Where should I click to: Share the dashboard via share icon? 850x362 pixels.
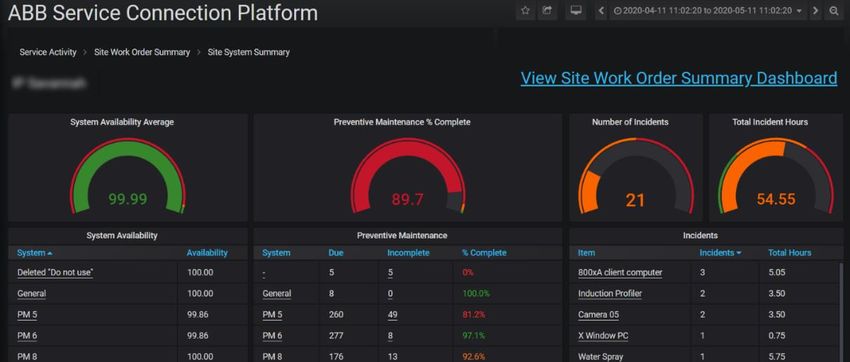click(x=547, y=11)
